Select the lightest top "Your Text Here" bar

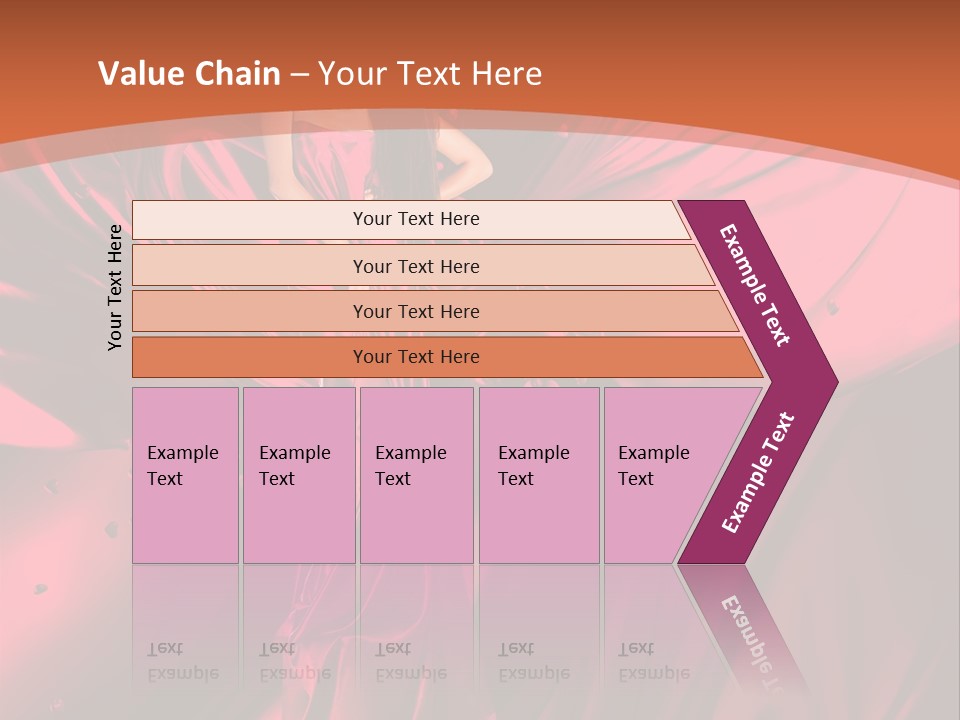point(416,219)
